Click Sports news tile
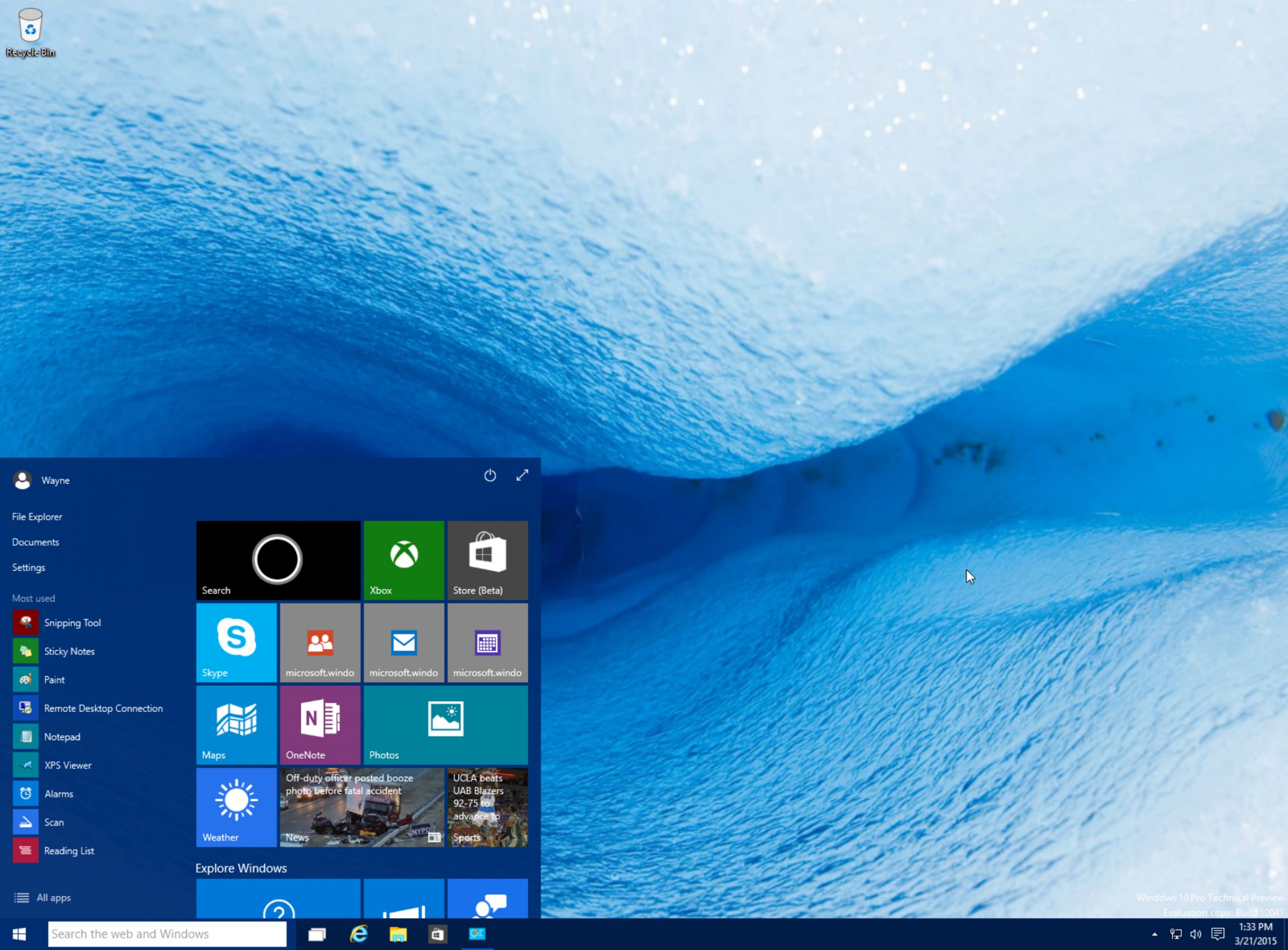This screenshot has width=1288, height=950. tap(486, 807)
